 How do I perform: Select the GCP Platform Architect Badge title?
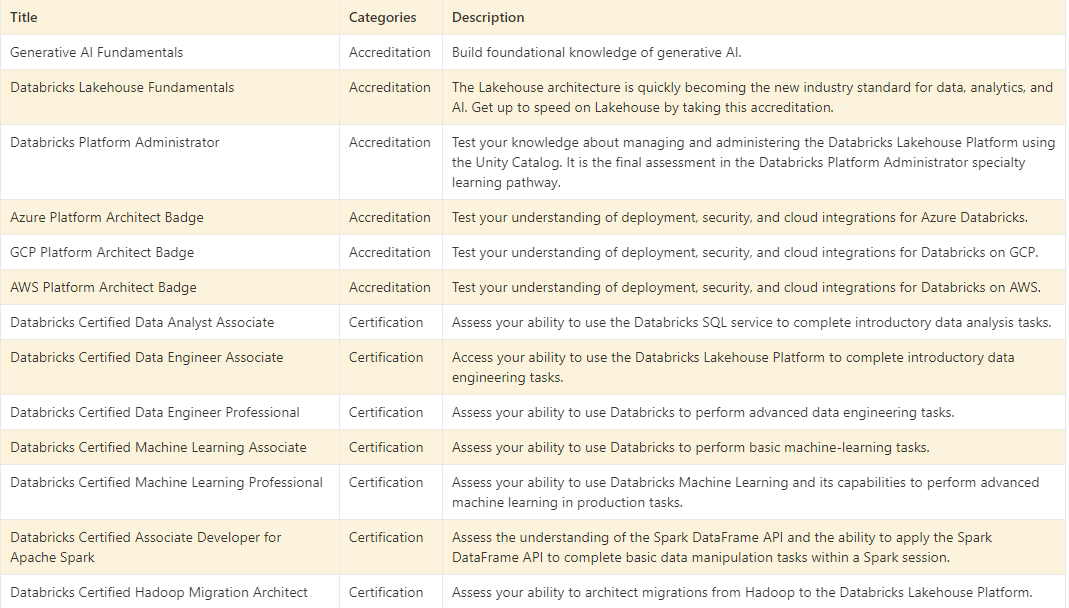coord(102,252)
